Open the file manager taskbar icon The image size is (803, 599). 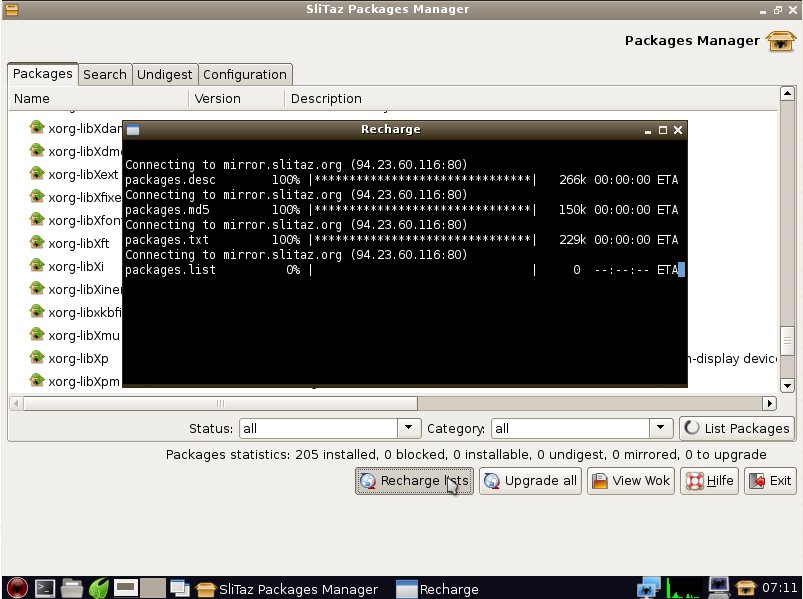[72, 588]
